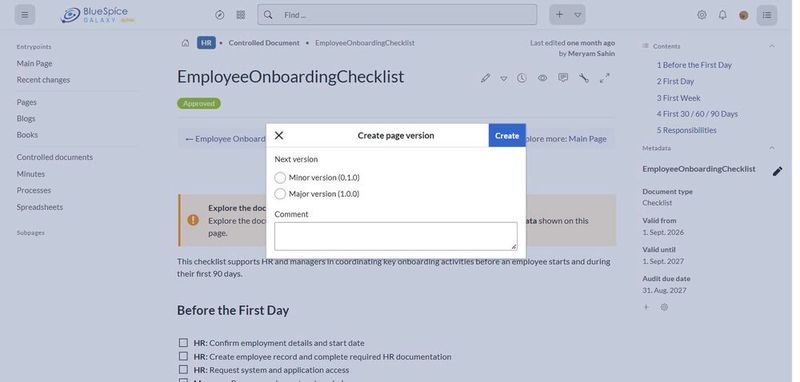Open Pages in the left sidebar

click(x=27, y=102)
